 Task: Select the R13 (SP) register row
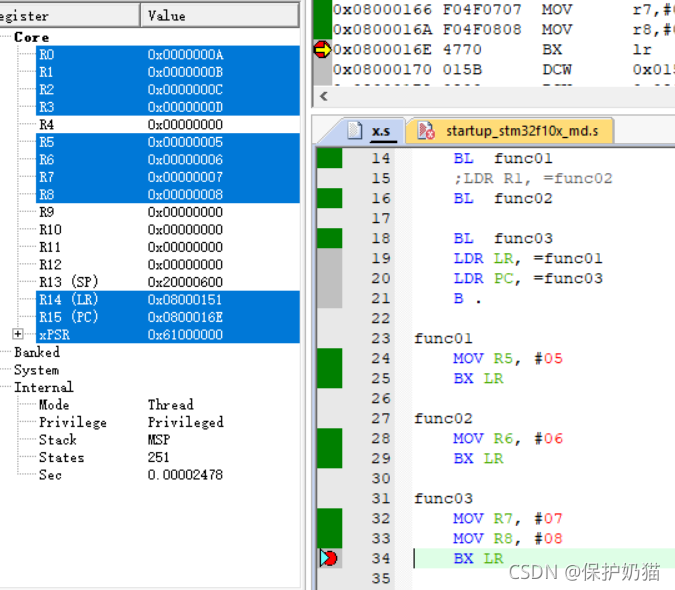tap(168, 282)
